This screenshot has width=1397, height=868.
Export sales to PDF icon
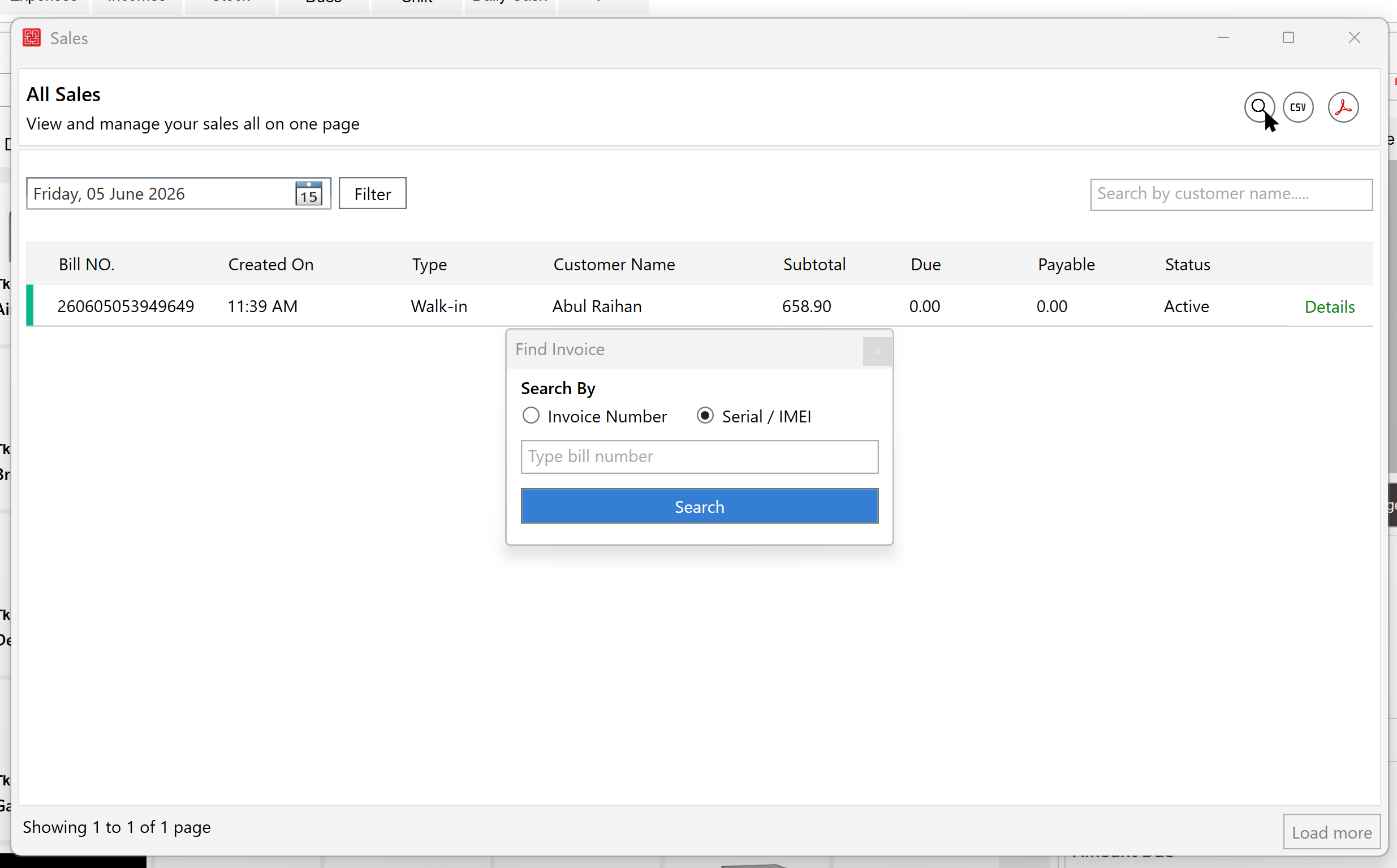coord(1343,107)
